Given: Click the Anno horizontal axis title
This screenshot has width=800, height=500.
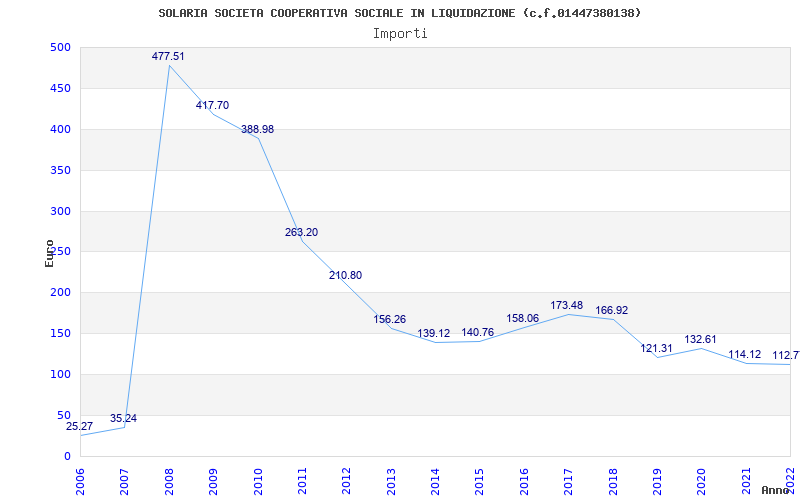Looking at the screenshot, I should (x=775, y=490).
